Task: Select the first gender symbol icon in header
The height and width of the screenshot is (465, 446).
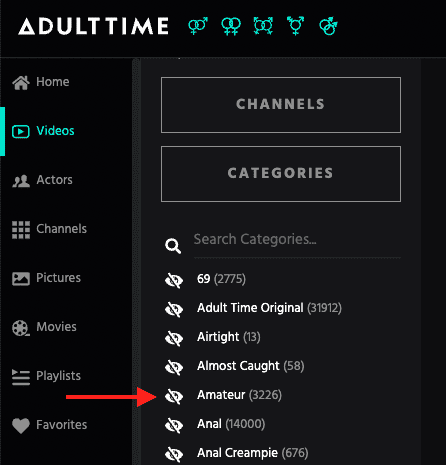Action: pyautogui.click(x=198, y=26)
